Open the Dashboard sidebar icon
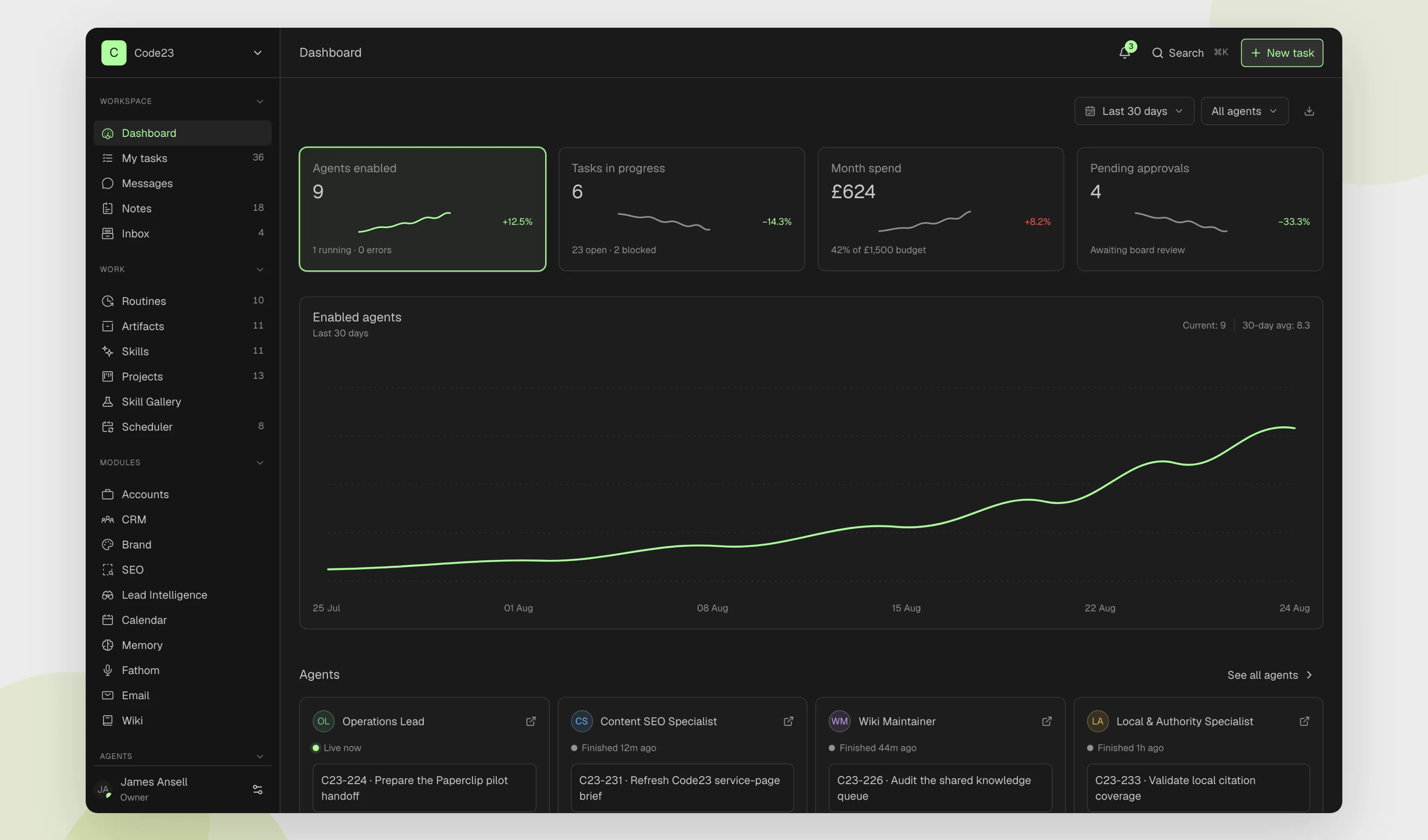1428x840 pixels. [108, 133]
